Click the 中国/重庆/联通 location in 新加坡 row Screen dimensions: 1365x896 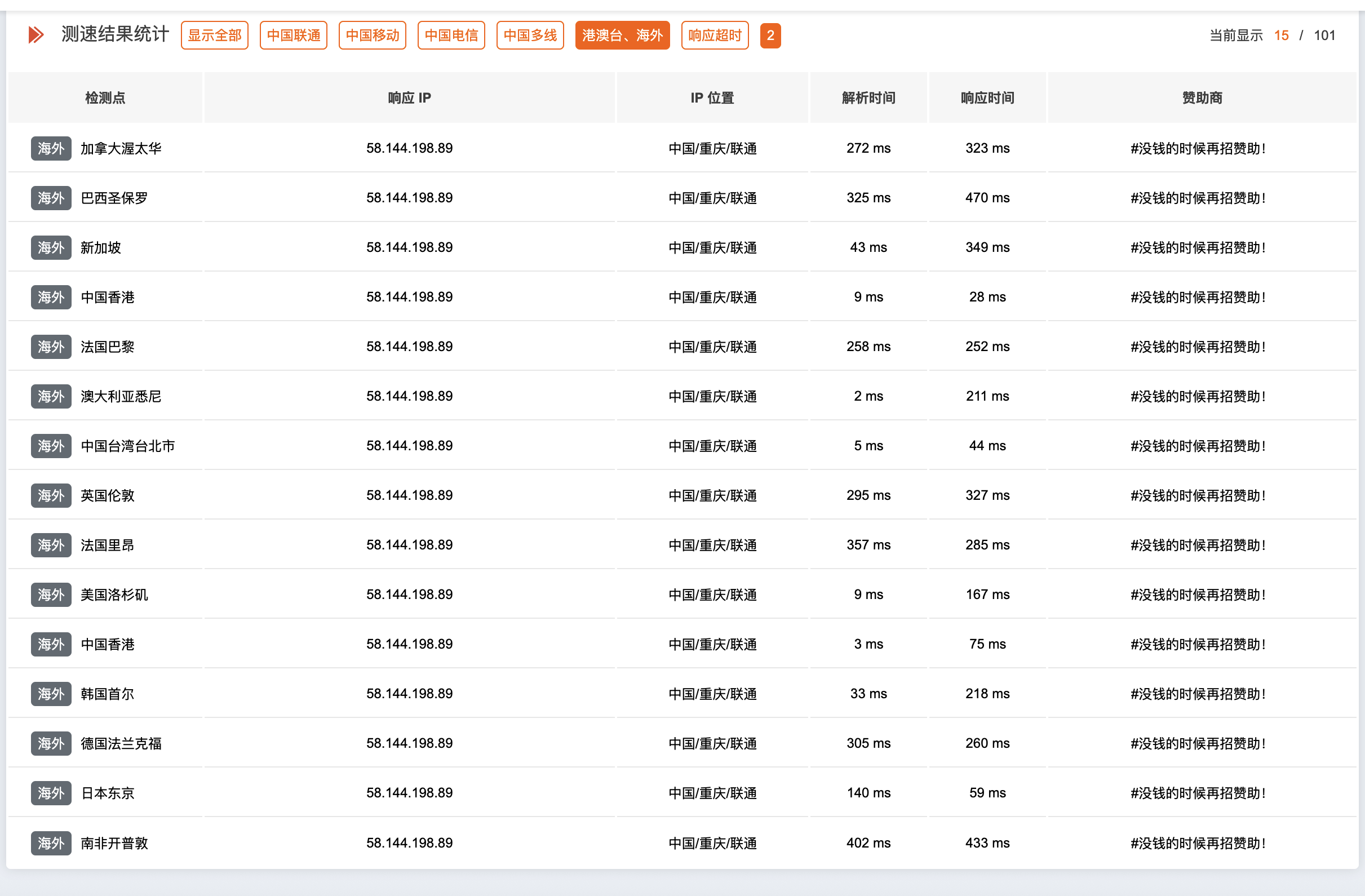click(x=712, y=248)
